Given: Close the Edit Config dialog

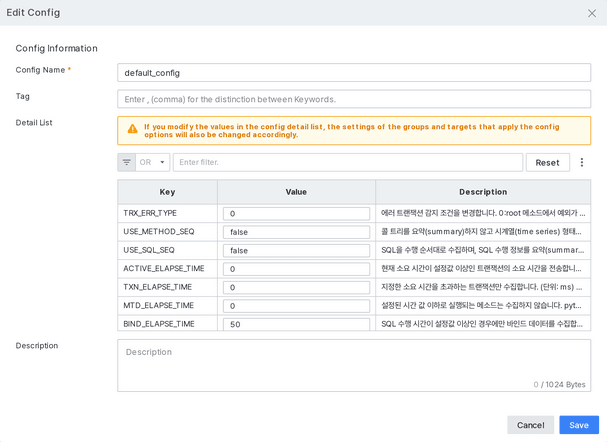Looking at the screenshot, I should pyautogui.click(x=592, y=13).
